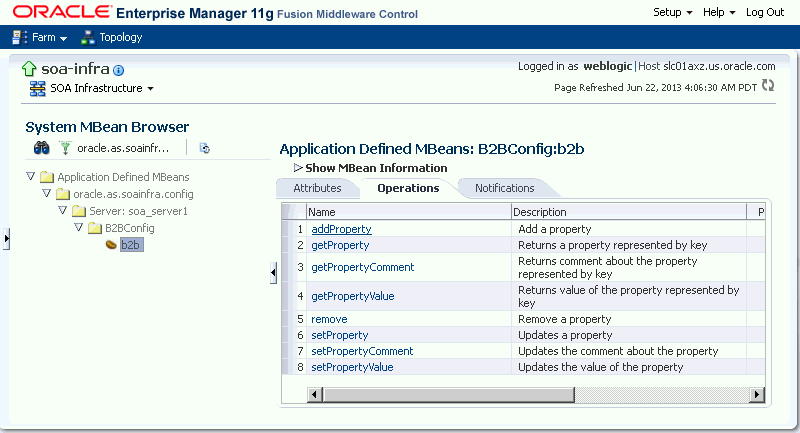This screenshot has height=433, width=800.
Task: Switch to the Attributes tab
Action: [317, 188]
